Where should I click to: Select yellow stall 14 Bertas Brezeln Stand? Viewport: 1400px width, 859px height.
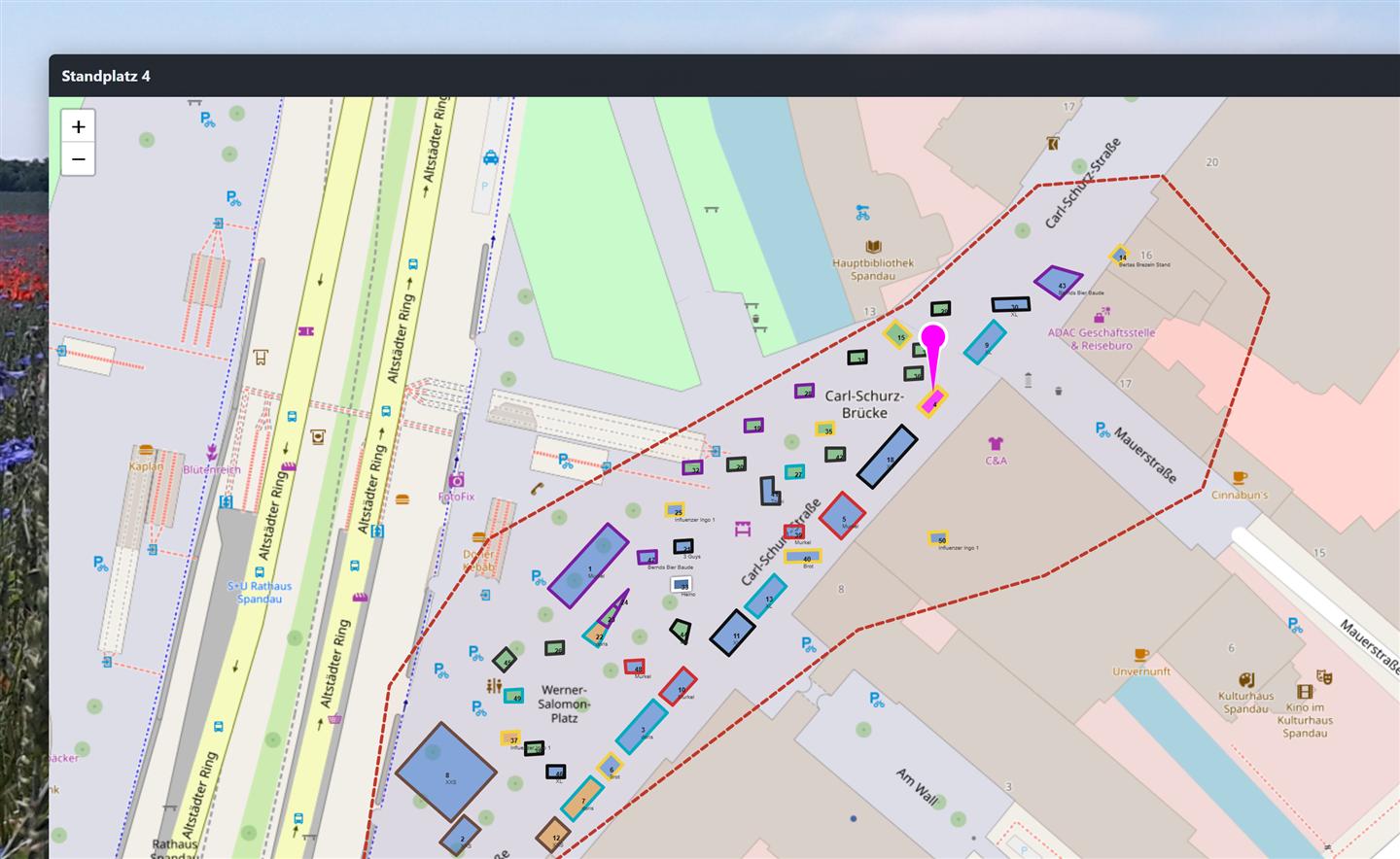(x=1121, y=257)
